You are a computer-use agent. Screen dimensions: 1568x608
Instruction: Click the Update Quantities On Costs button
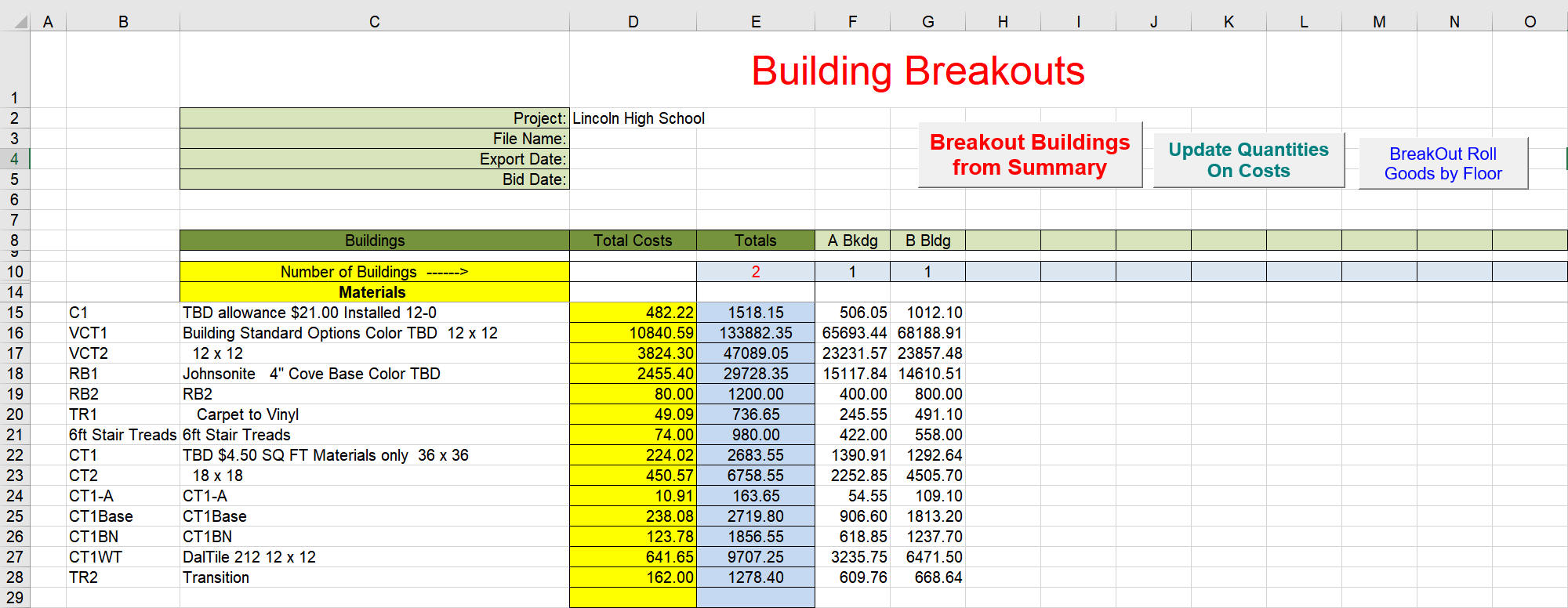[x=1248, y=160]
